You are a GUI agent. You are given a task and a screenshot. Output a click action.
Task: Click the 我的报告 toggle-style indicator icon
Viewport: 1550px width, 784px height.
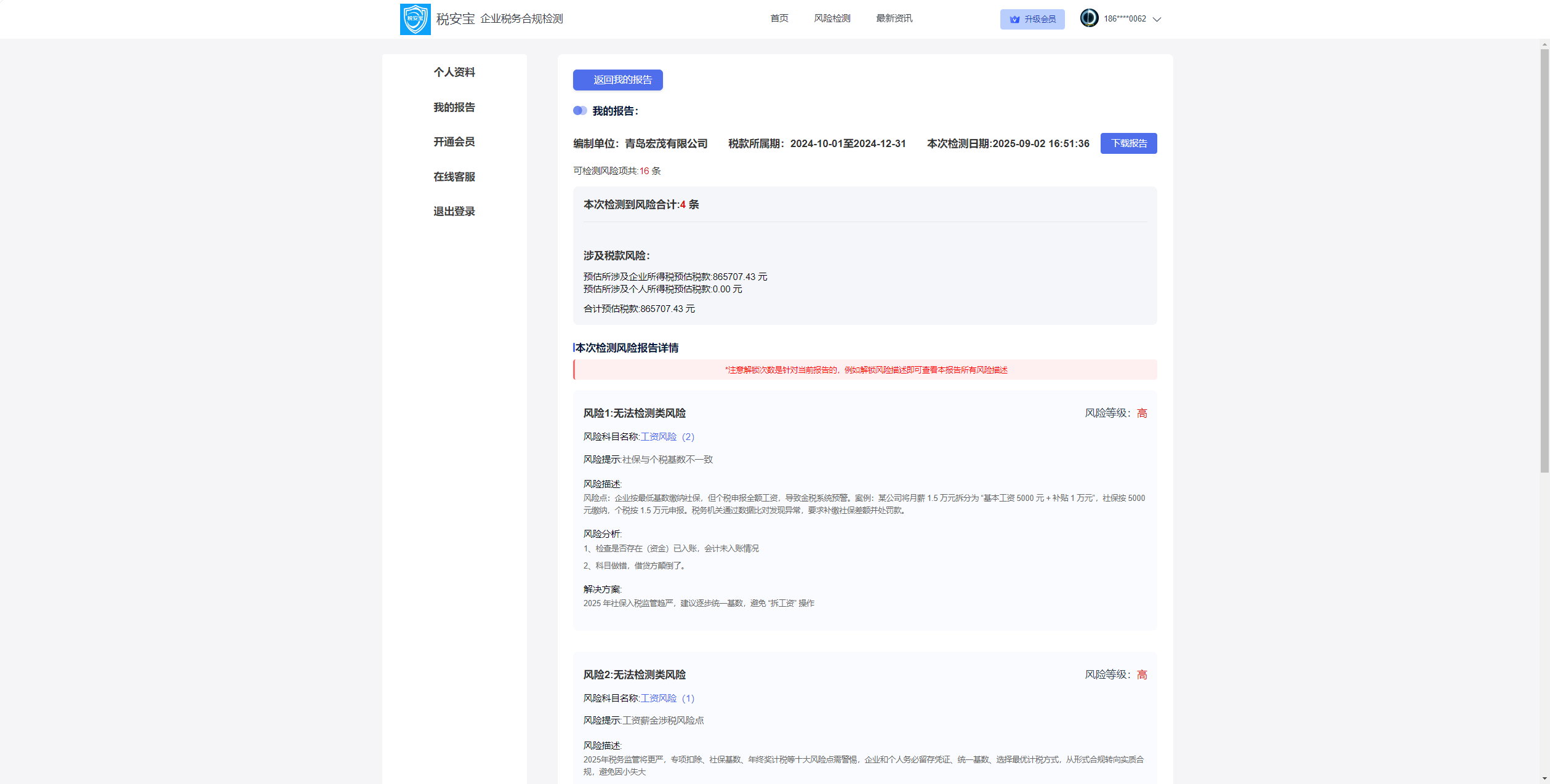[580, 111]
